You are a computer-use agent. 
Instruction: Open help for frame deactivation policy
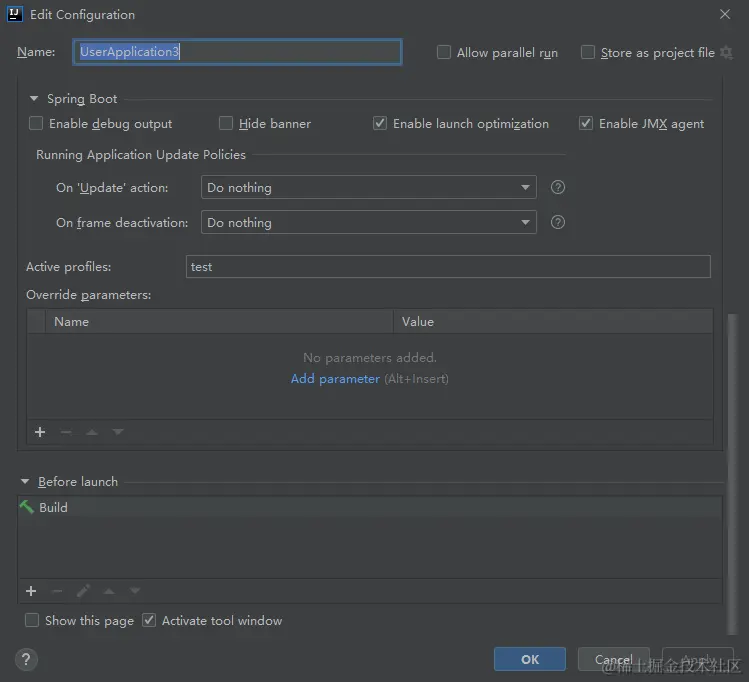click(557, 222)
